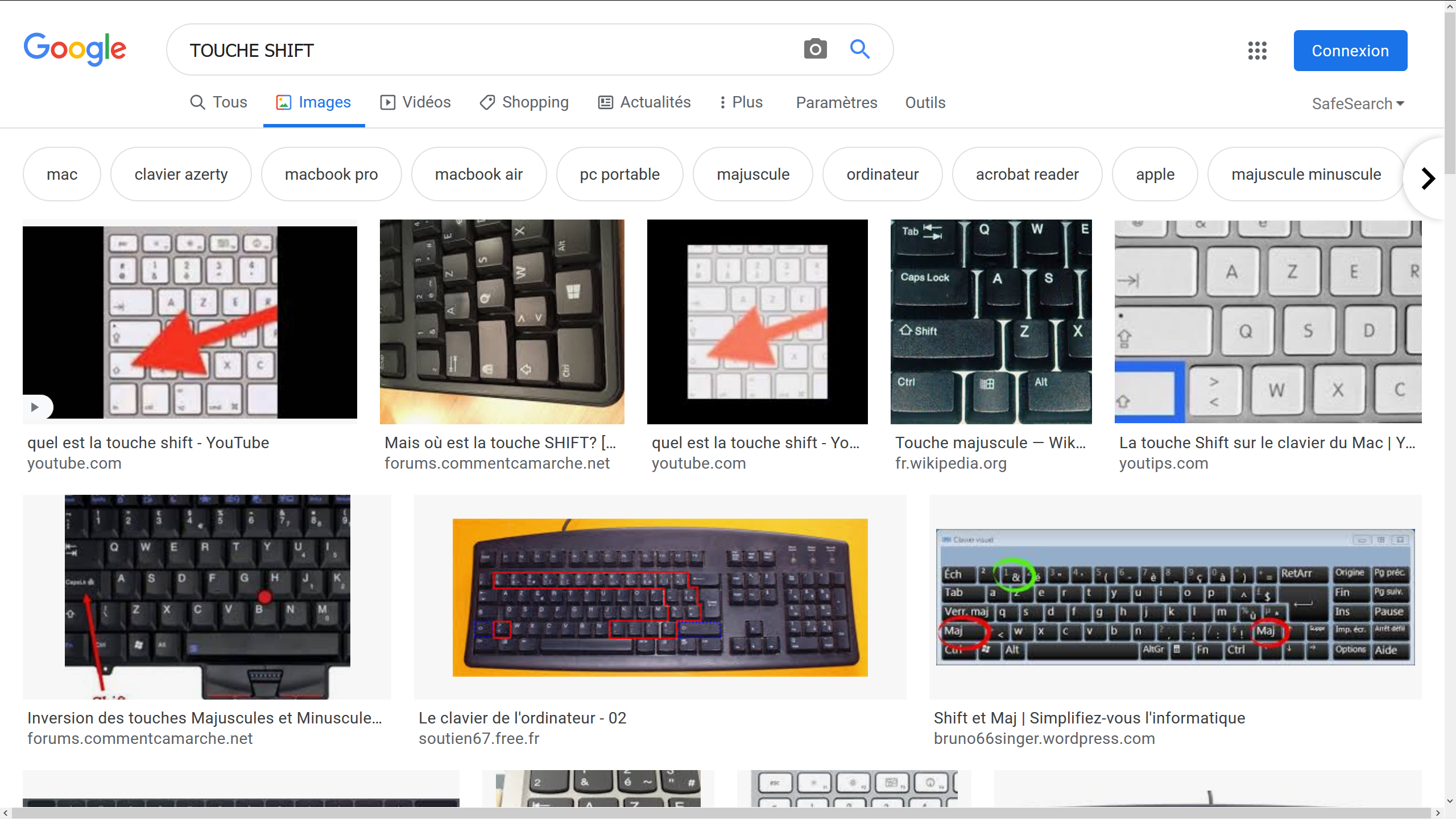
Task: Open the Paramètres settings menu
Action: coord(836,102)
